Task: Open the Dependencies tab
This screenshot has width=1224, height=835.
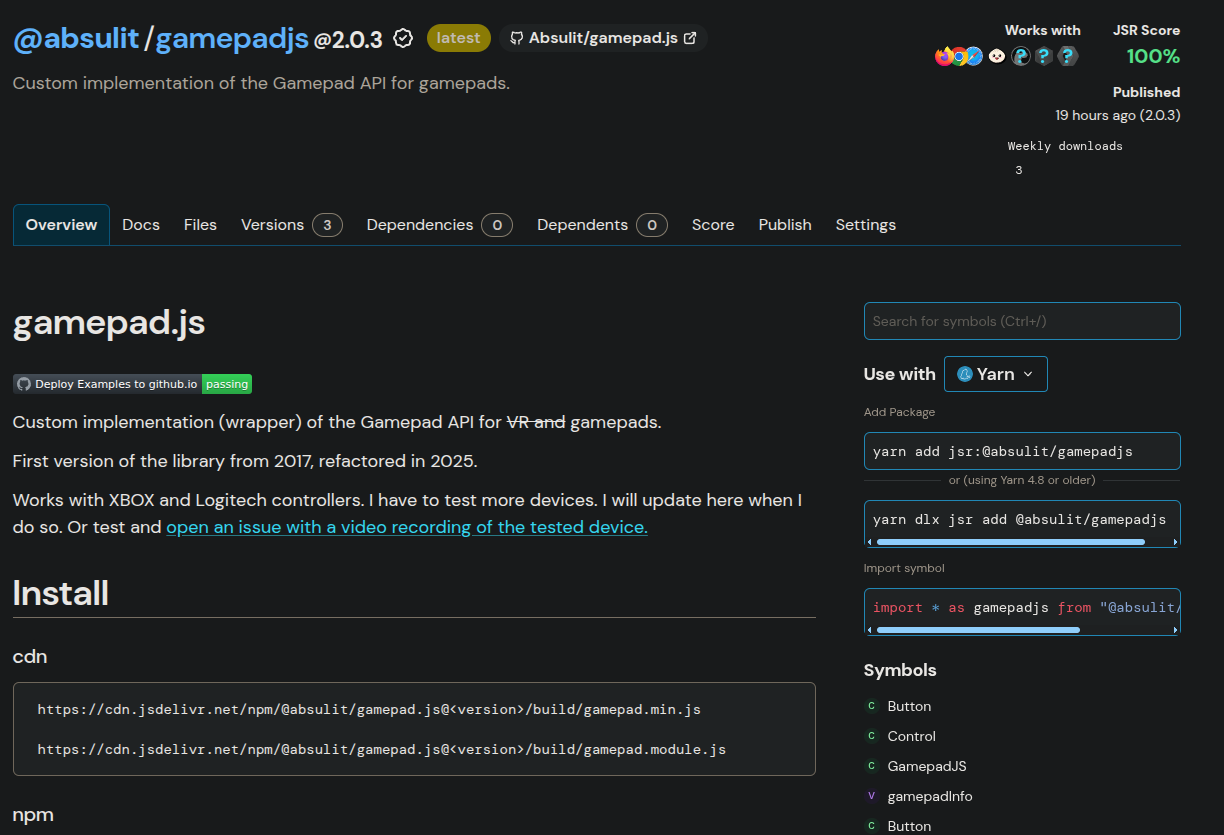Action: [x=440, y=225]
